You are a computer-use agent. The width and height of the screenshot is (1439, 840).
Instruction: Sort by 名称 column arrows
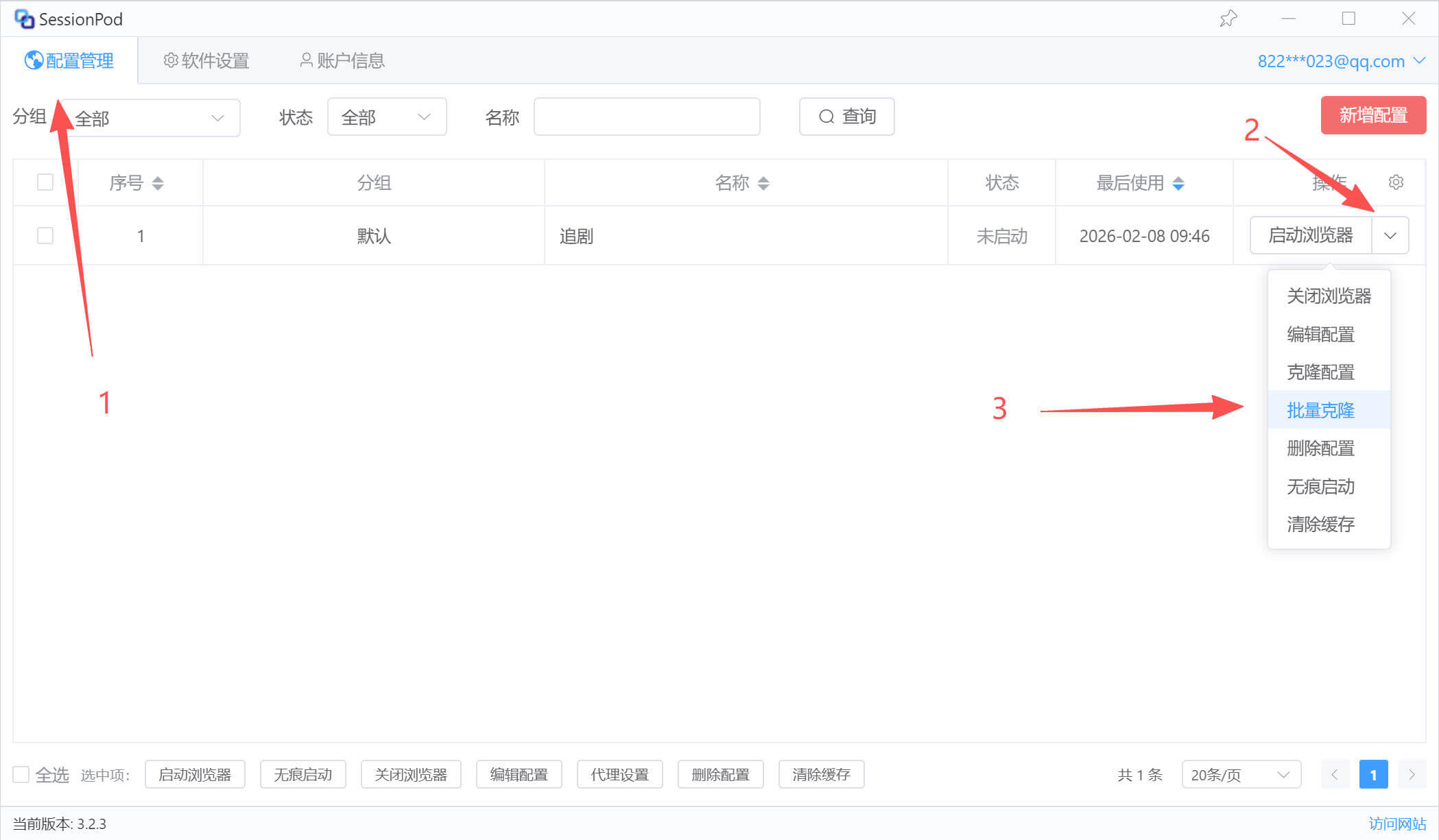[x=763, y=183]
